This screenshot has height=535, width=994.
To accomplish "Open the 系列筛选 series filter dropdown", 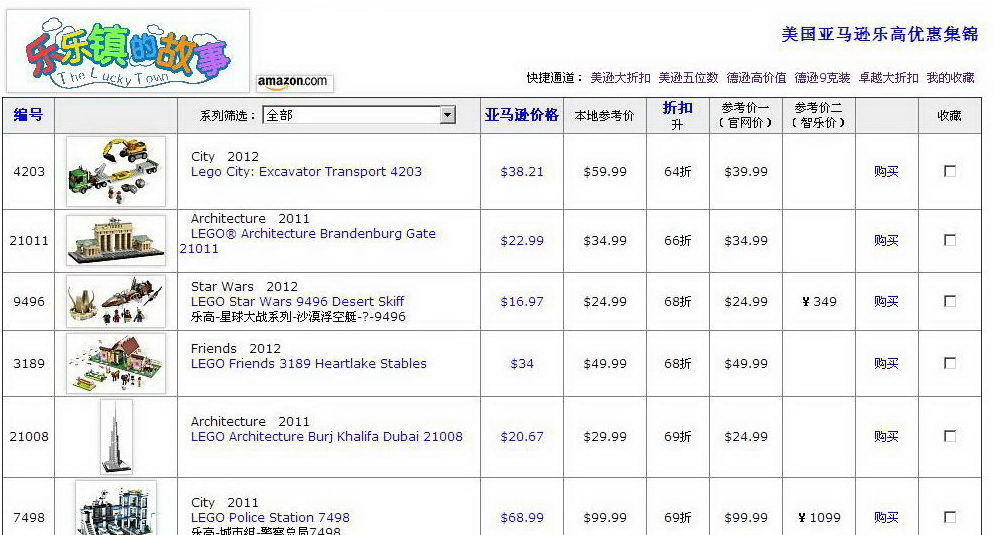I will click(x=359, y=115).
